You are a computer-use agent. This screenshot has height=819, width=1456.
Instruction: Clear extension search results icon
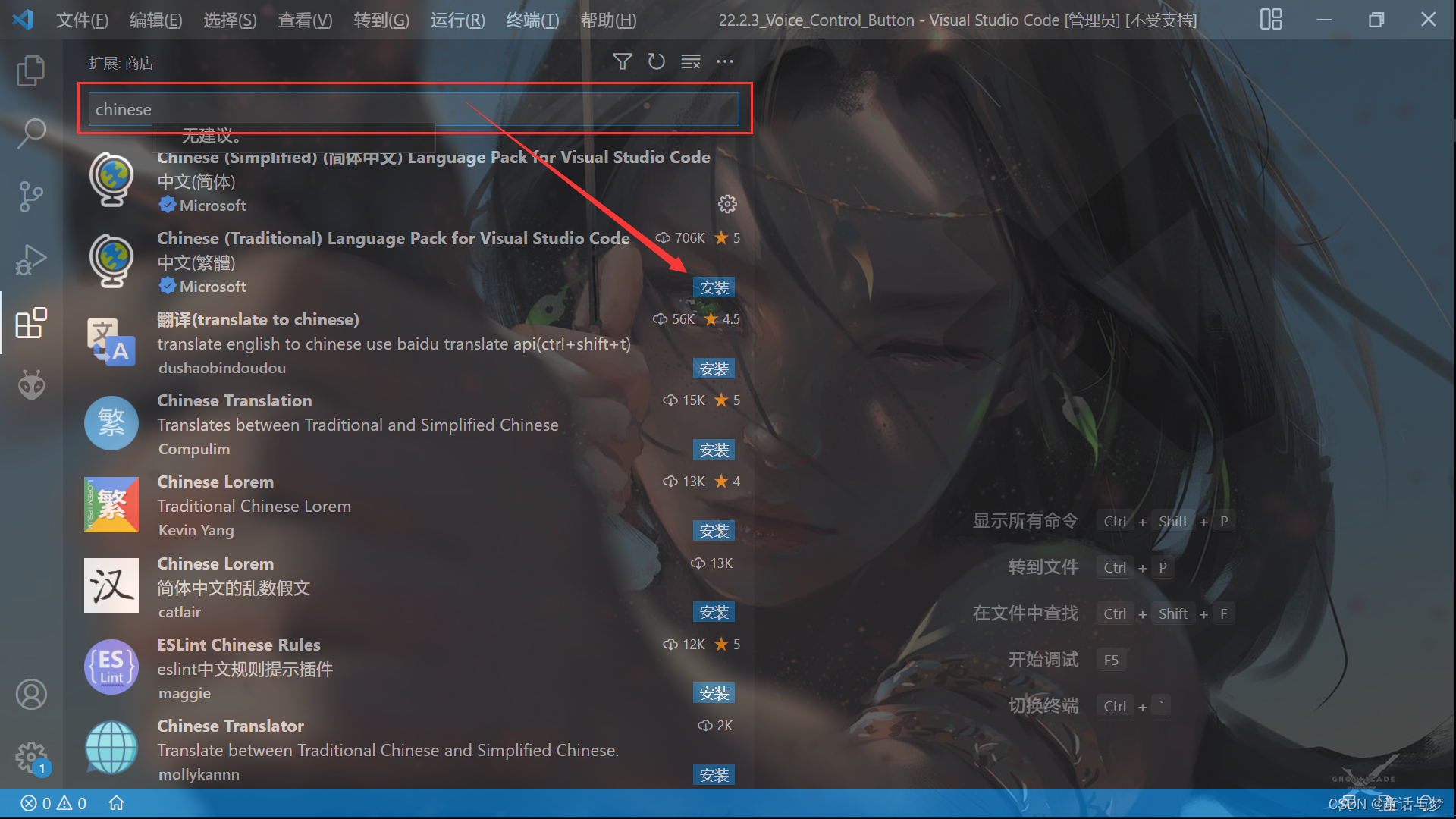[690, 62]
